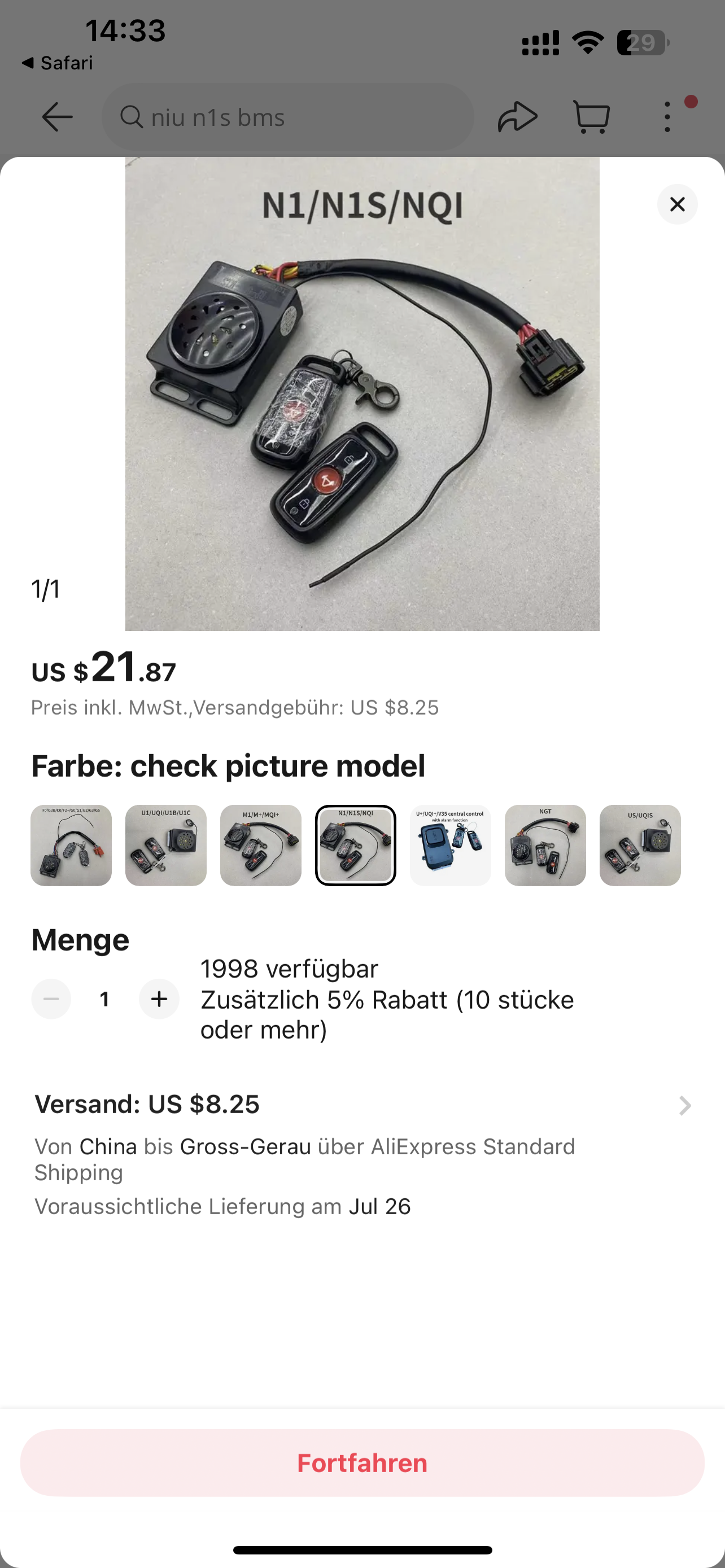Return to Safari via back link
The image size is (725, 1568).
coord(56,63)
